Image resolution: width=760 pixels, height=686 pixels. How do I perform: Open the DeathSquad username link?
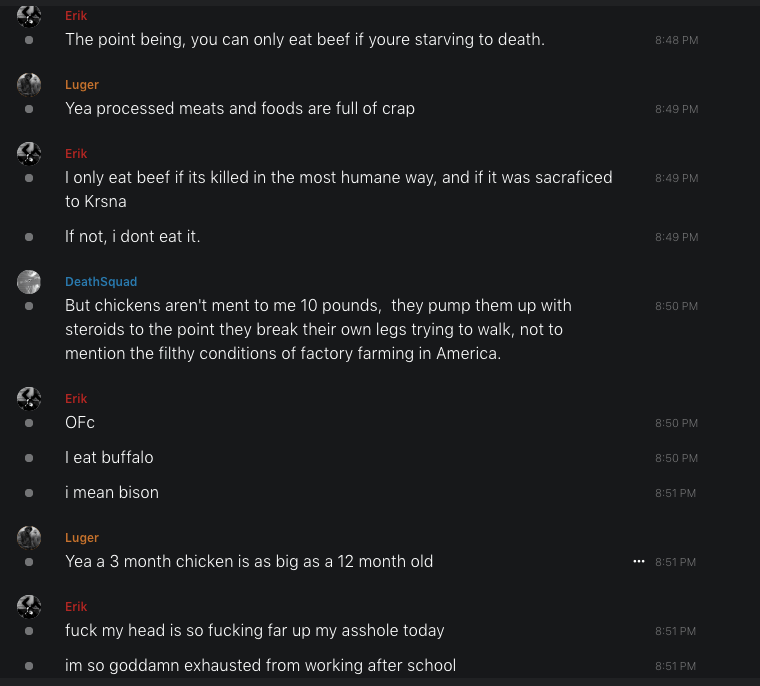[x=101, y=282]
